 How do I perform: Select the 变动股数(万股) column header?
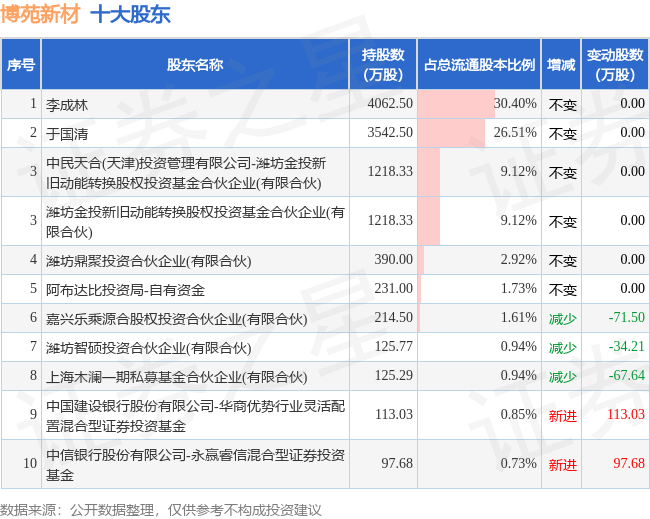point(615,65)
